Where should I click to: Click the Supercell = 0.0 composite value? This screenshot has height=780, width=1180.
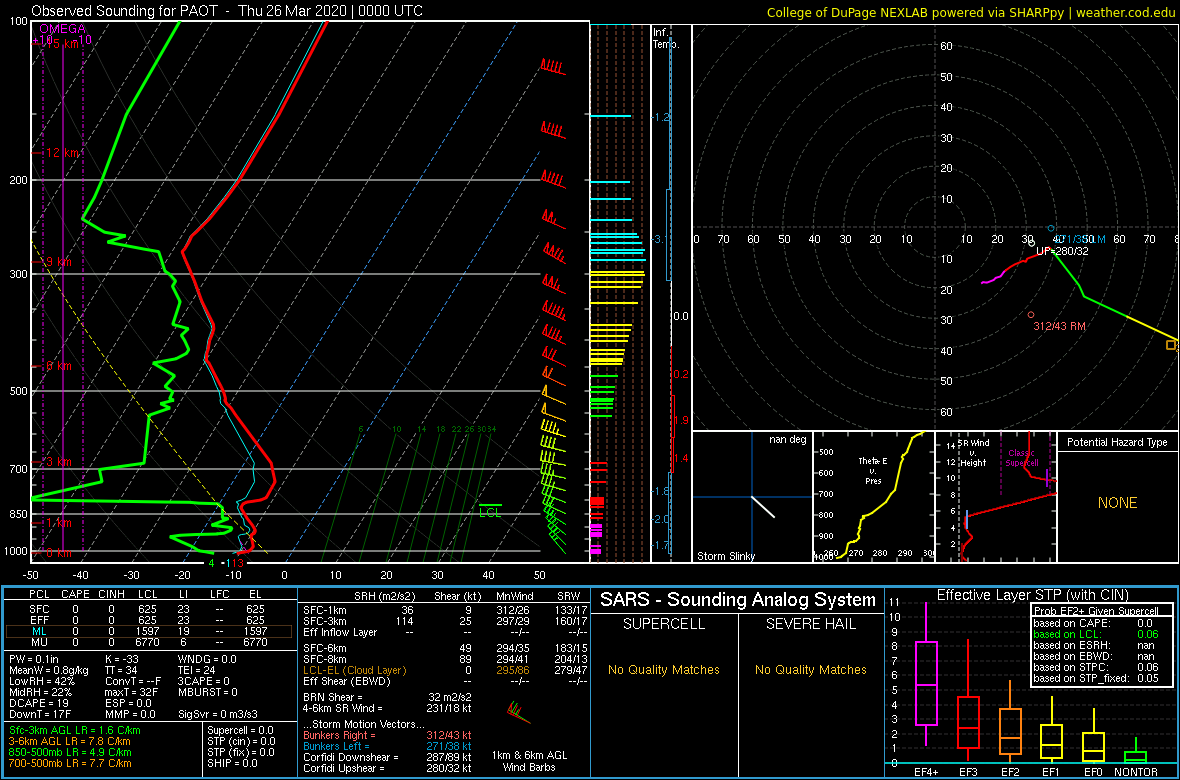click(240, 731)
